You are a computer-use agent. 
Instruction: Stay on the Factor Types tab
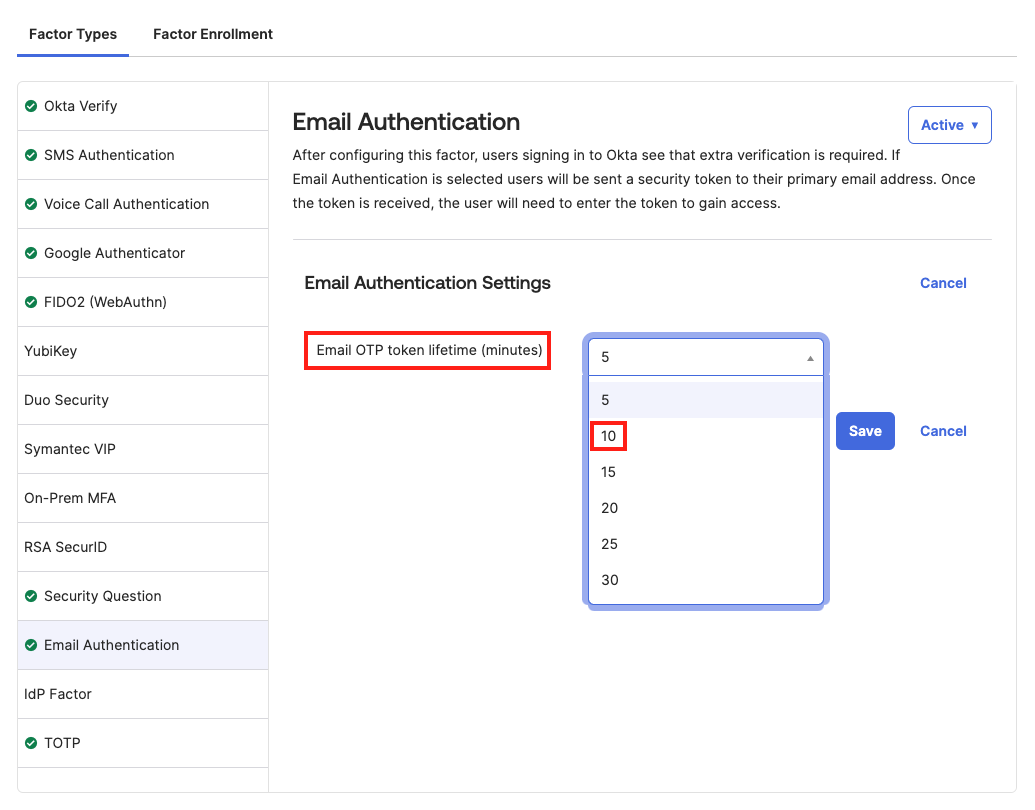click(x=72, y=33)
